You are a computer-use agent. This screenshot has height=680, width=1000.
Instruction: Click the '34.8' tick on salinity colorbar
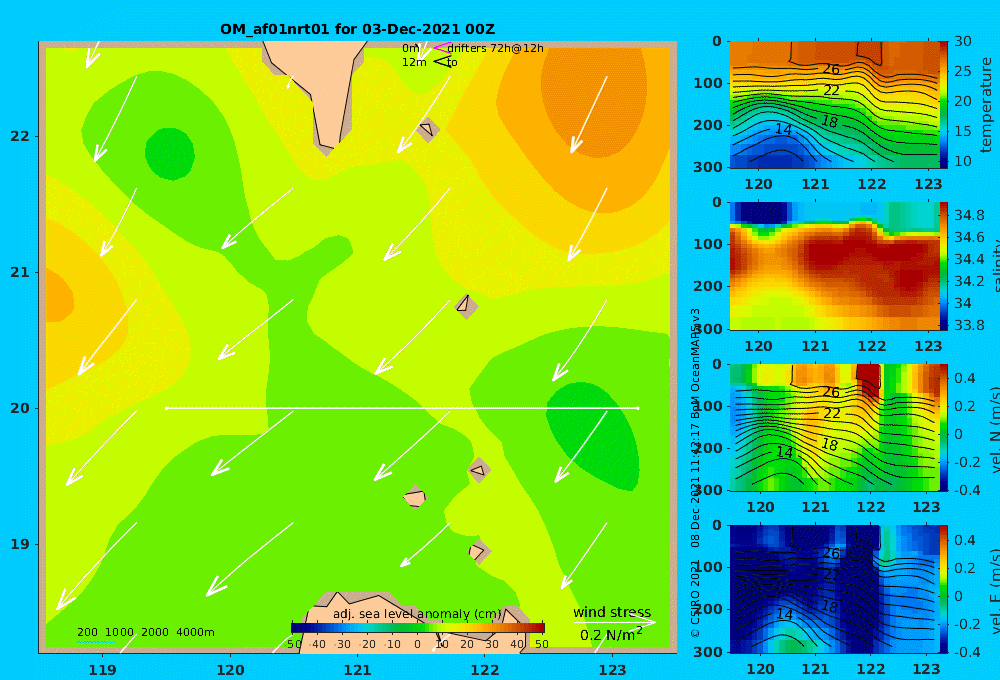pyautogui.click(x=969, y=214)
